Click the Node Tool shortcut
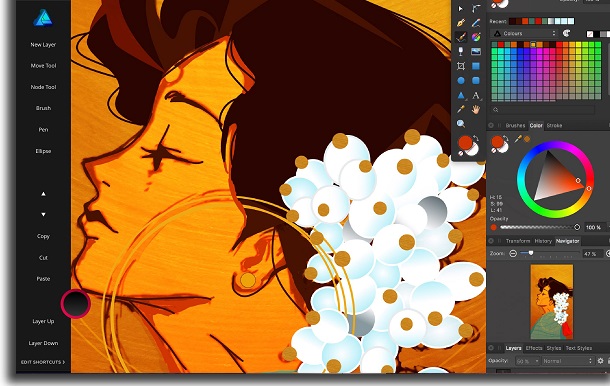610x386 pixels. [x=43, y=87]
